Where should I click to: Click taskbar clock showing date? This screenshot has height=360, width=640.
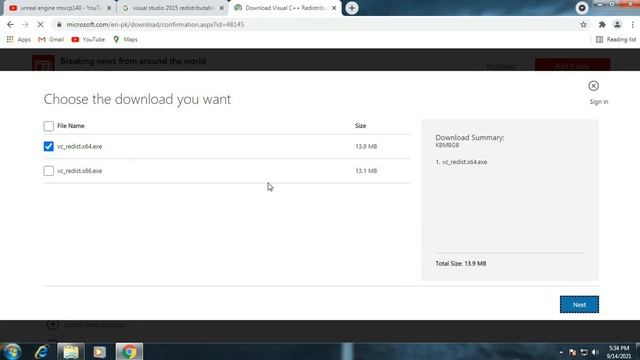[619, 352]
